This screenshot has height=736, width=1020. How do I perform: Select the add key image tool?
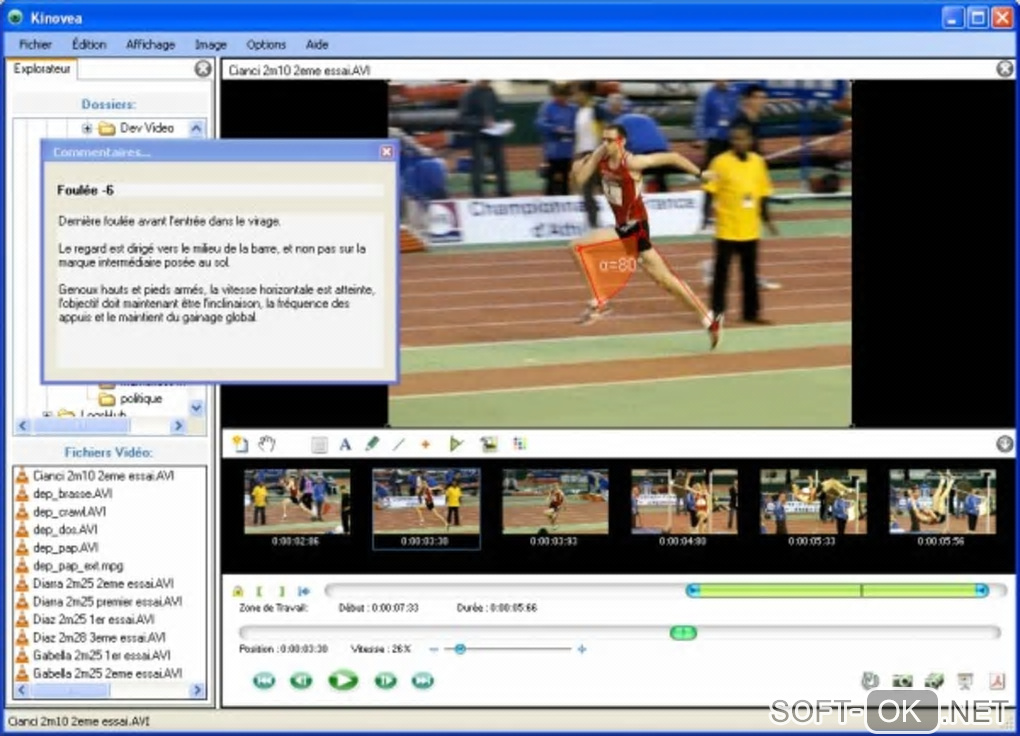[x=241, y=444]
